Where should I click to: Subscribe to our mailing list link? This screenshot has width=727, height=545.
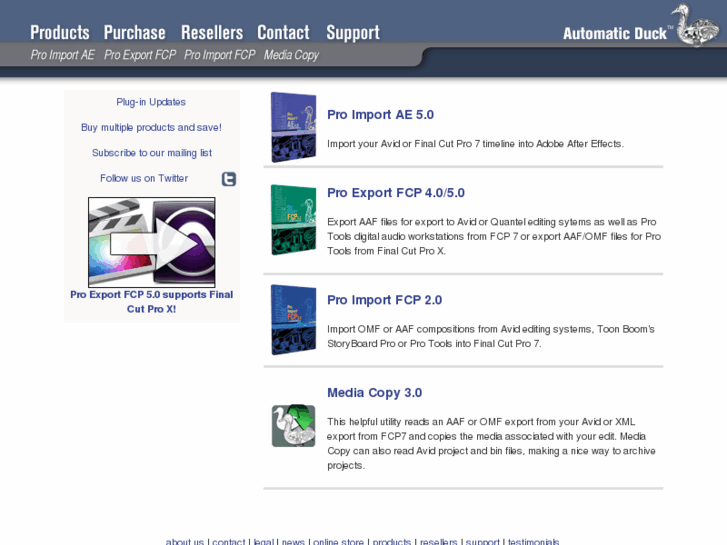[152, 153]
